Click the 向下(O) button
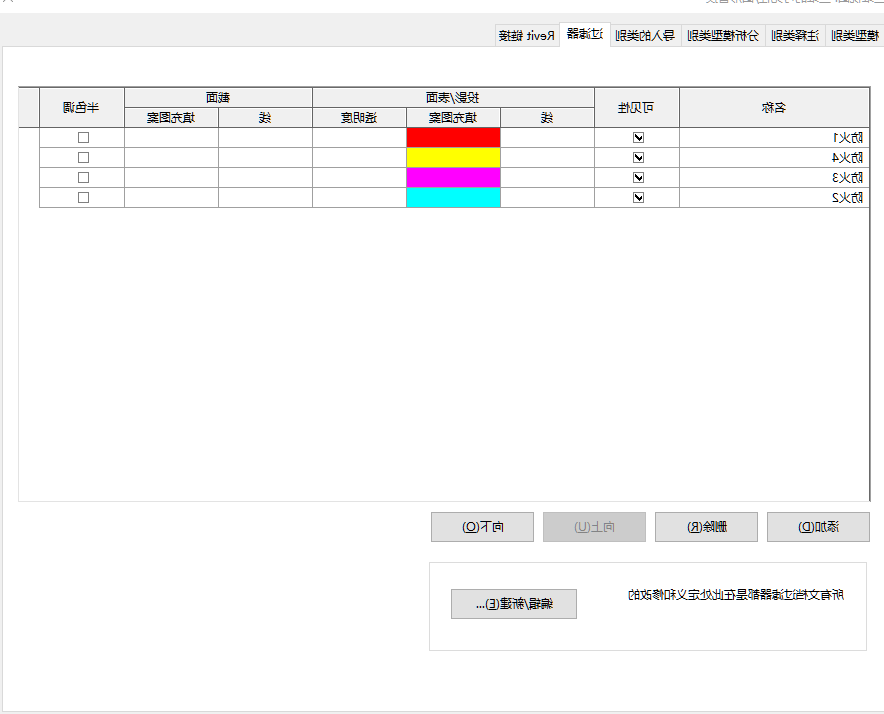Screen dimensions: 884x714 coord(483,527)
